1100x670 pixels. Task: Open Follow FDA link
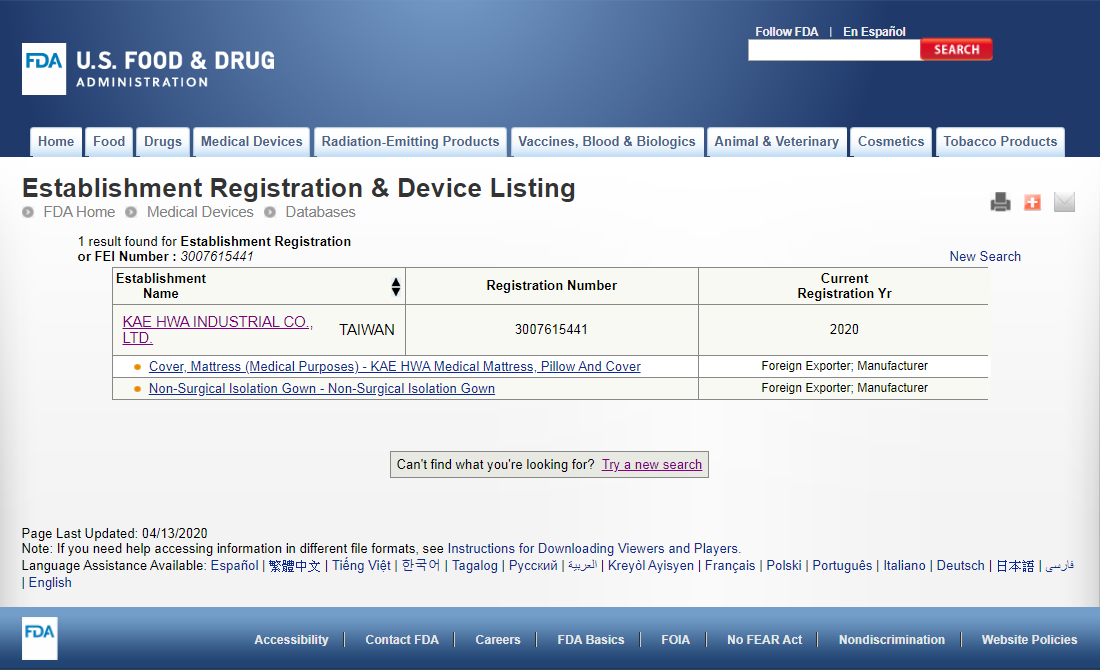[x=786, y=32]
